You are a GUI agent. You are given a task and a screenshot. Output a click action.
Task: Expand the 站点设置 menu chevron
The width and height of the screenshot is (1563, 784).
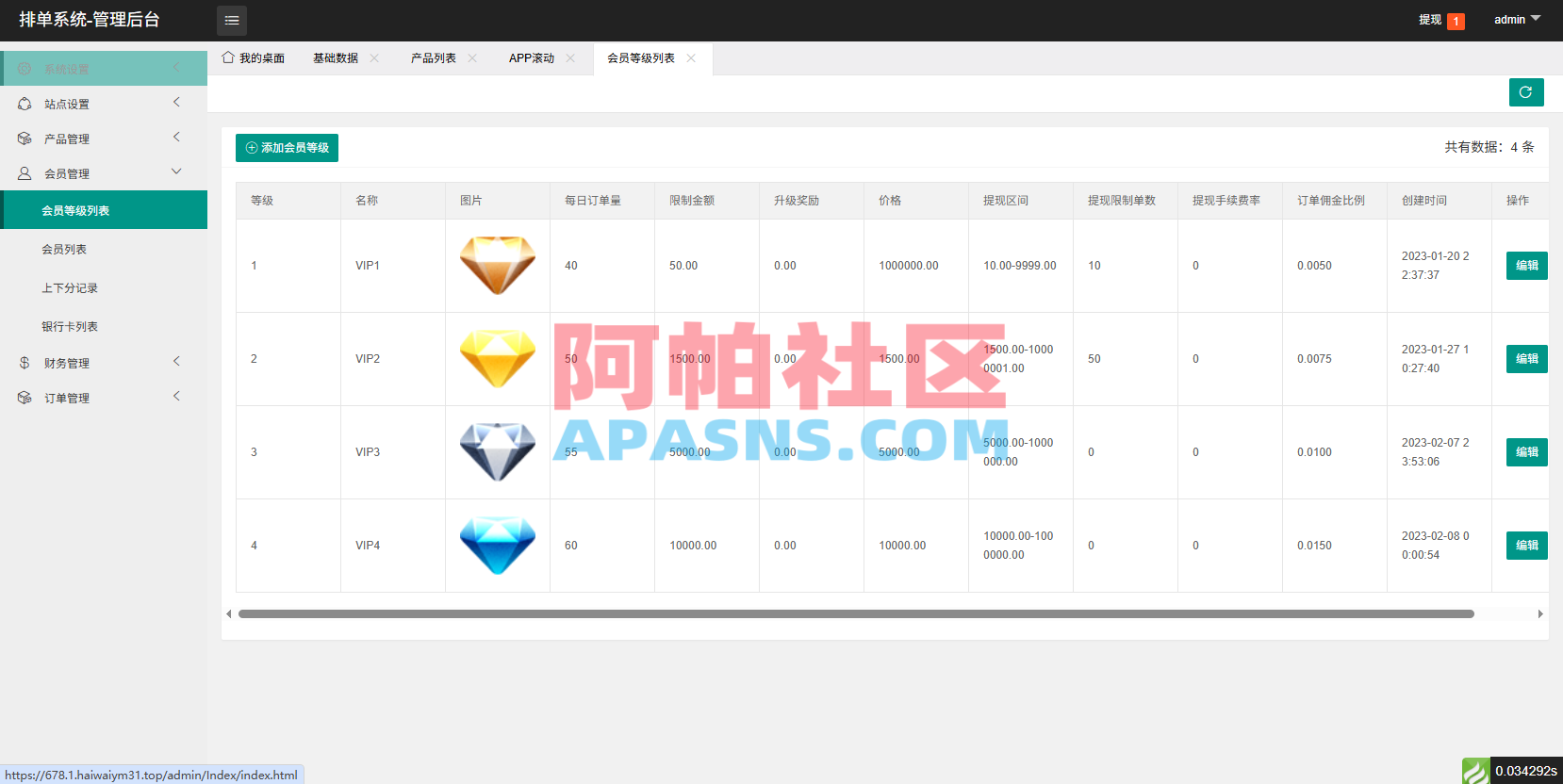coord(176,103)
